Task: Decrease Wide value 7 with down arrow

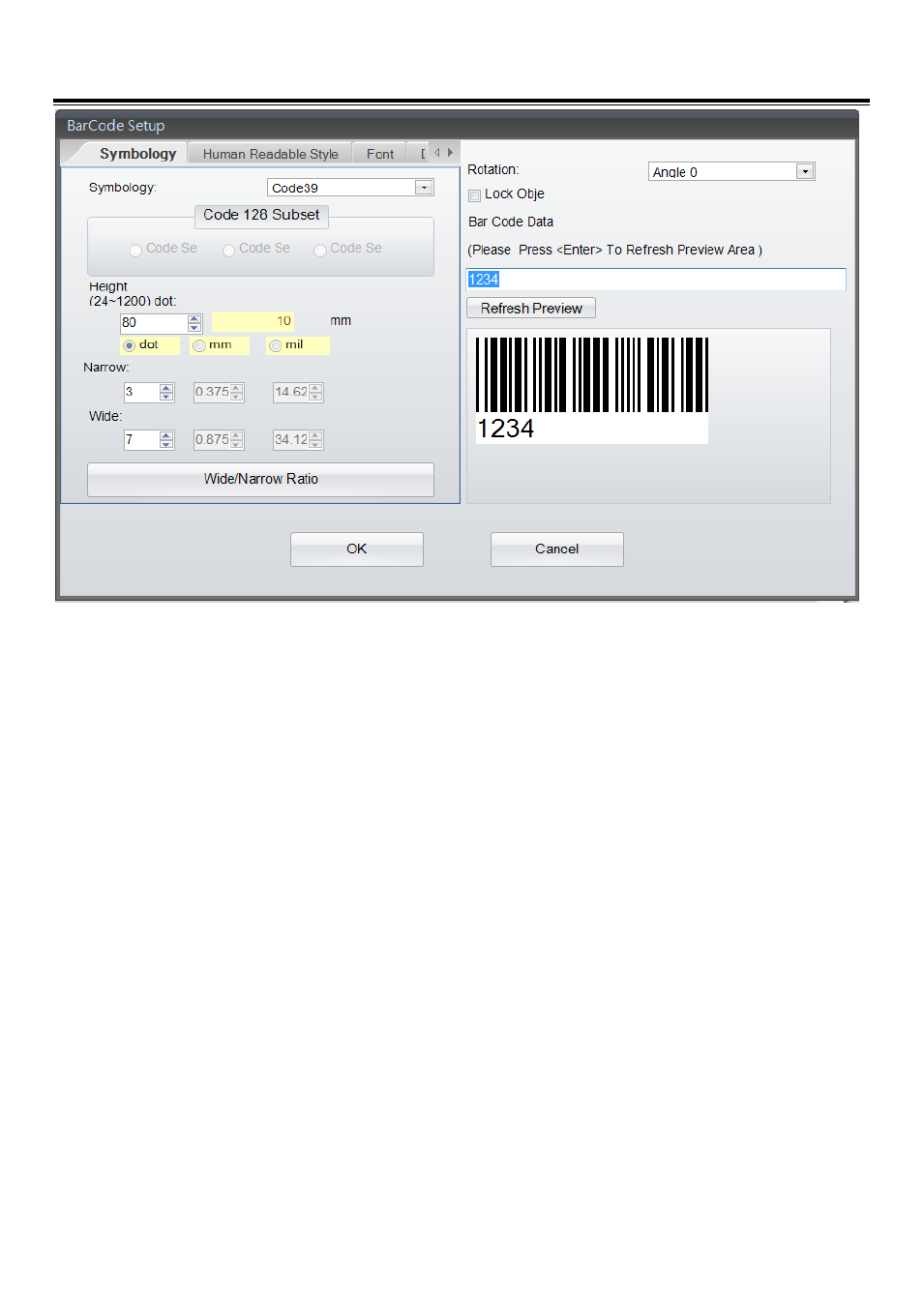Action: click(x=166, y=444)
